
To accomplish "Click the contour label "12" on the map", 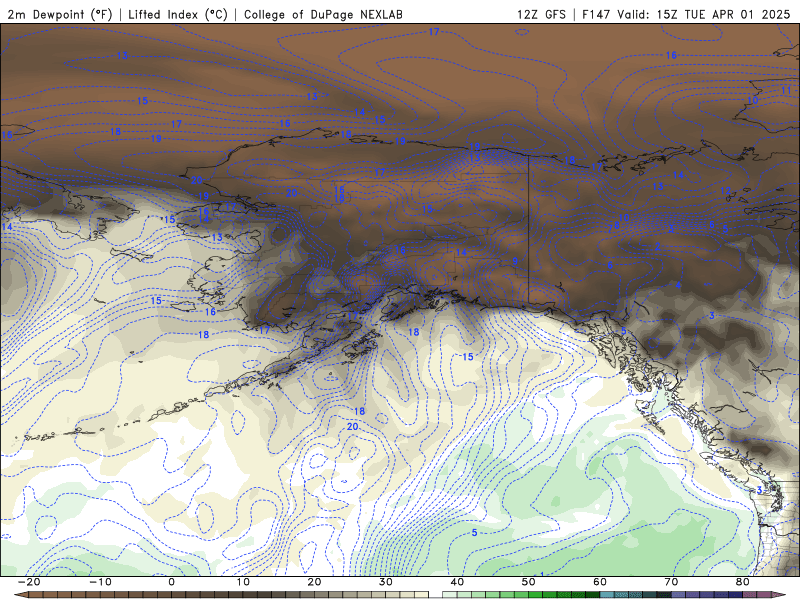I will coord(726,191).
